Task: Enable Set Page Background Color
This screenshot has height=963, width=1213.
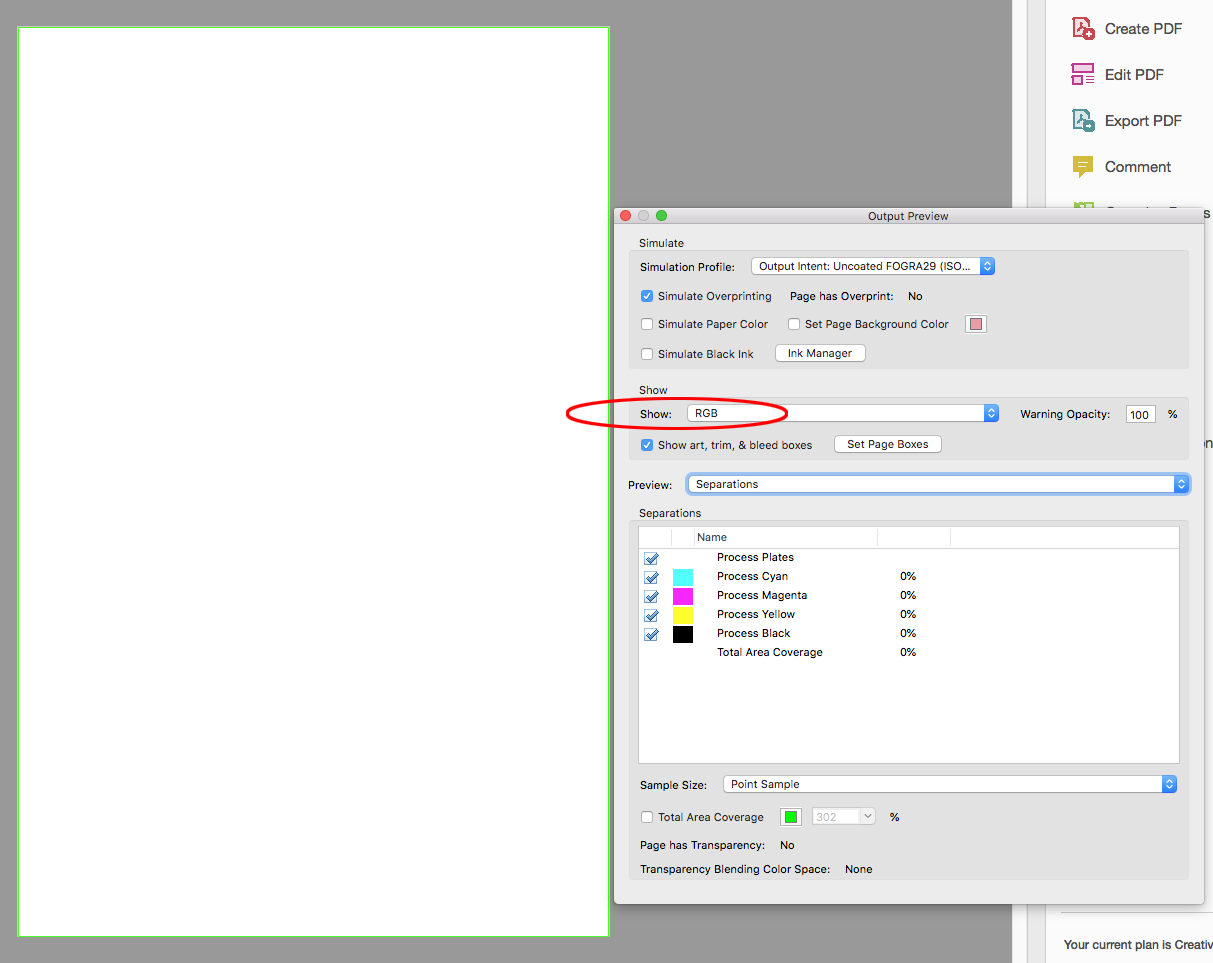Action: point(793,324)
